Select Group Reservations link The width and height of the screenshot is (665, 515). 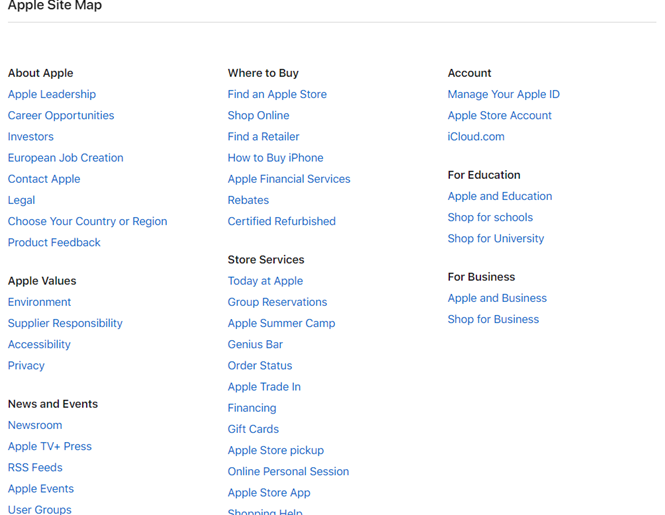(x=277, y=302)
